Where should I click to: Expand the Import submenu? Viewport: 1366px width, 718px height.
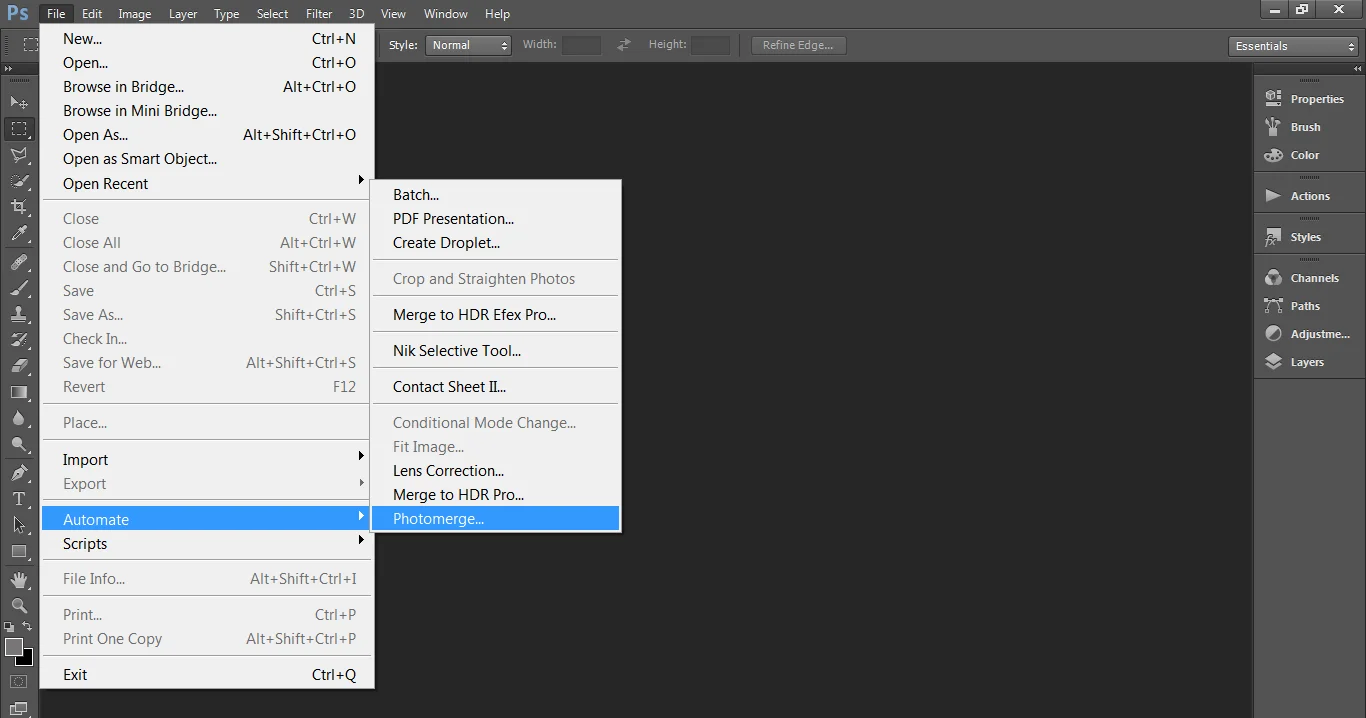(208, 460)
